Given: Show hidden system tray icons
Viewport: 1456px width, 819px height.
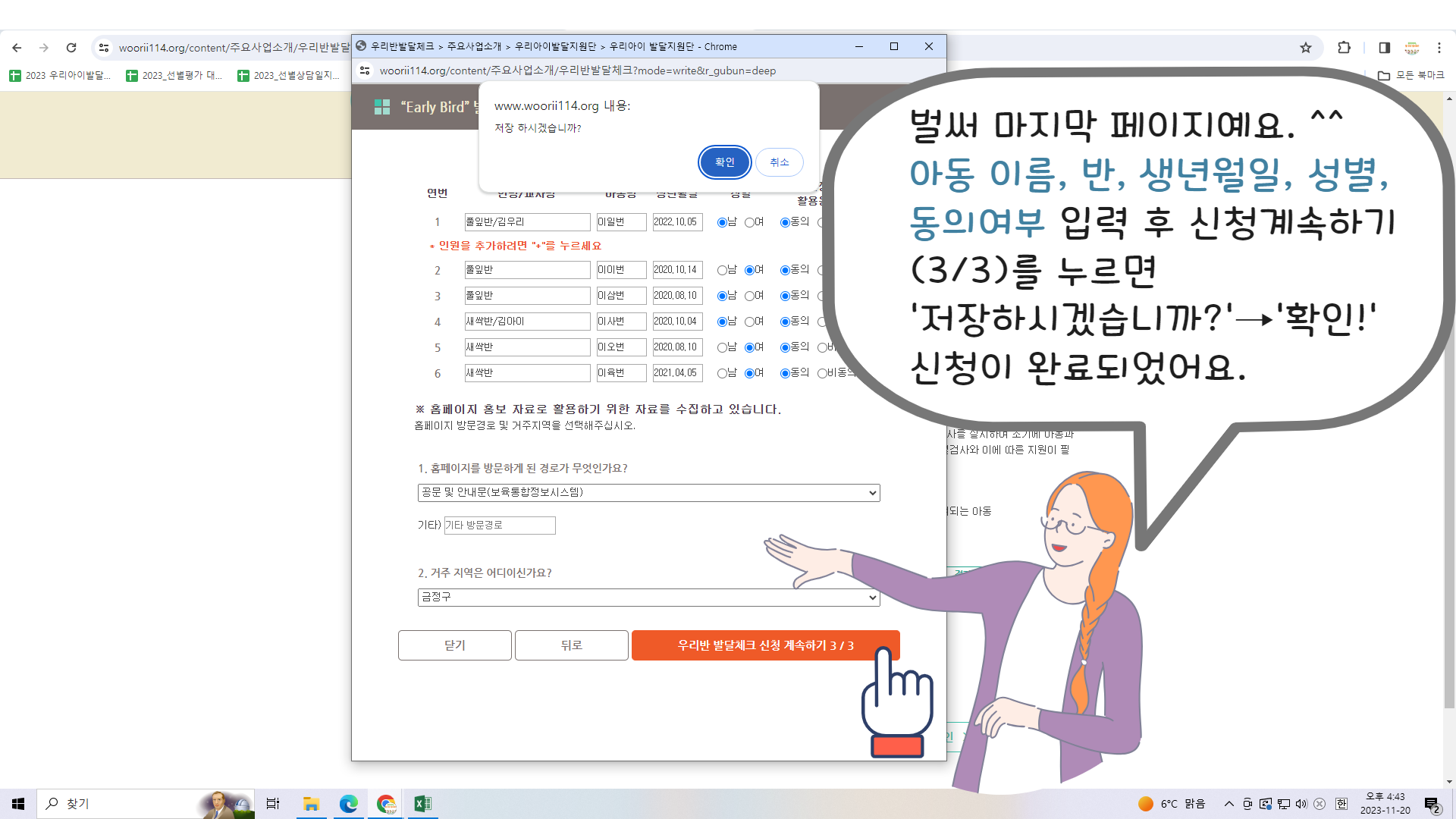Looking at the screenshot, I should [1228, 804].
